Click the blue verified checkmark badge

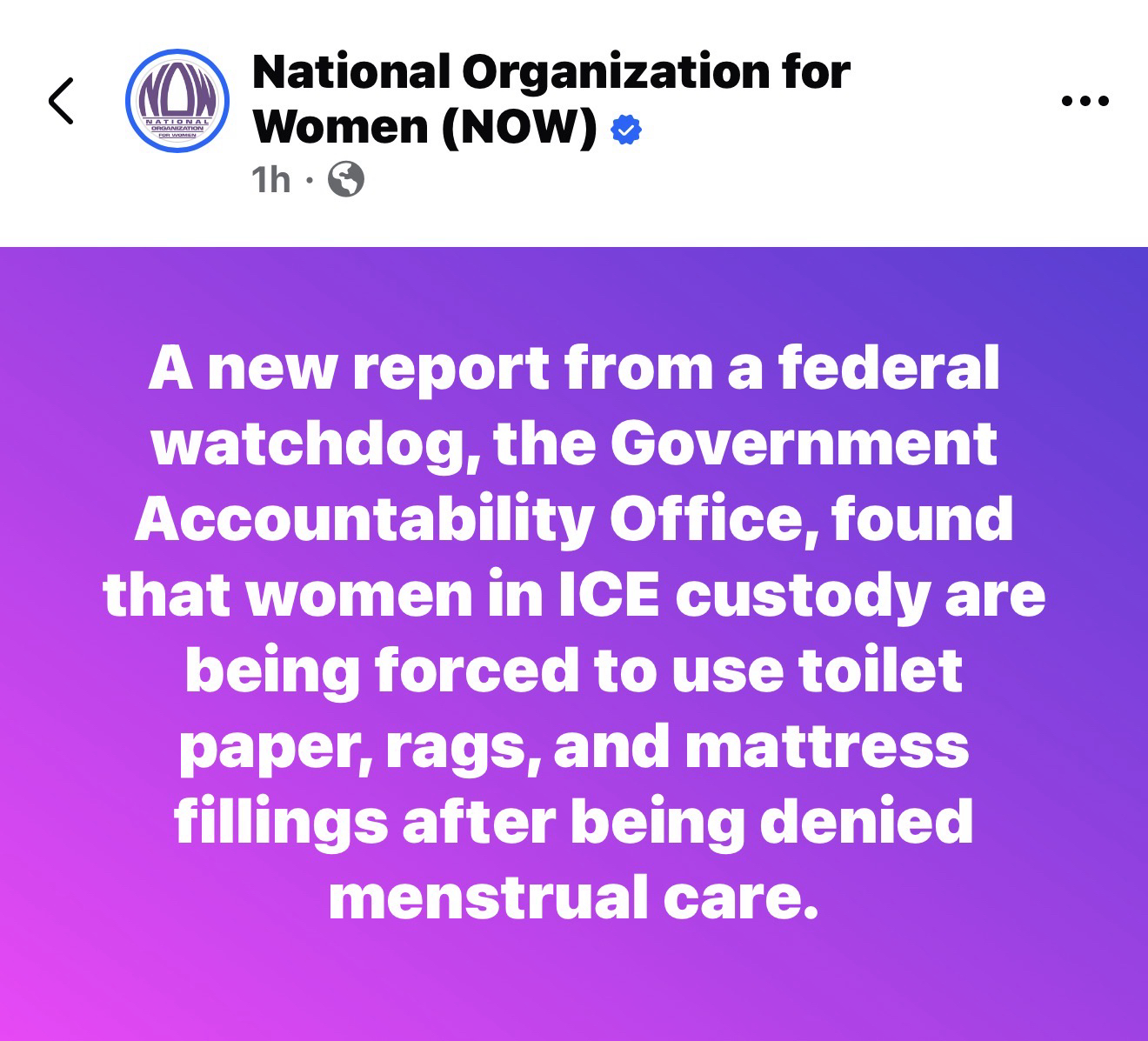[626, 130]
